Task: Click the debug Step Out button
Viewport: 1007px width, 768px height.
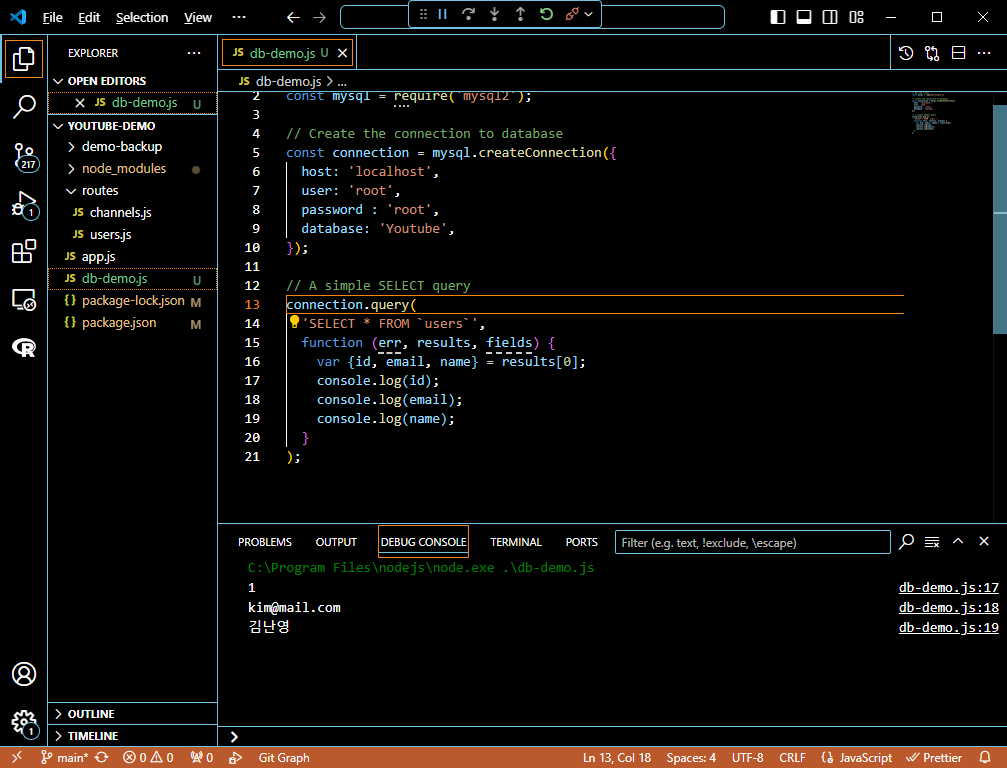Action: click(520, 14)
